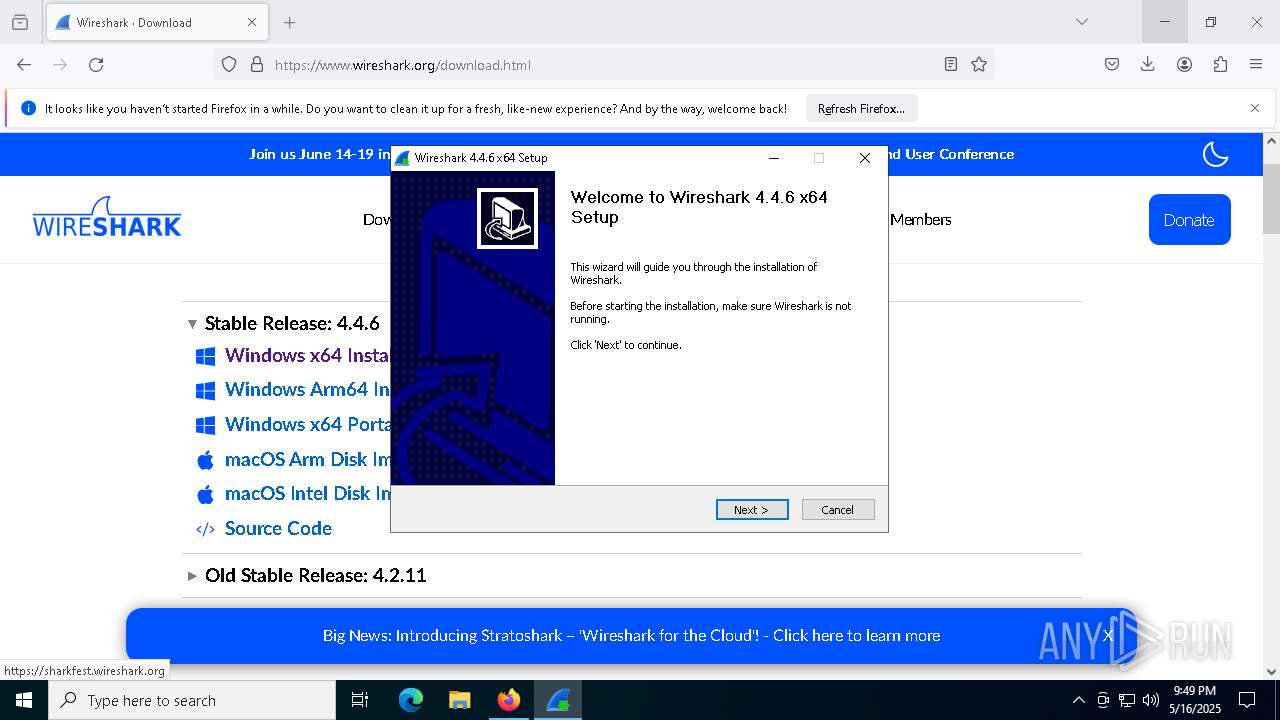The height and width of the screenshot is (720, 1280).
Task: Open the Members menu item
Action: coord(920,219)
